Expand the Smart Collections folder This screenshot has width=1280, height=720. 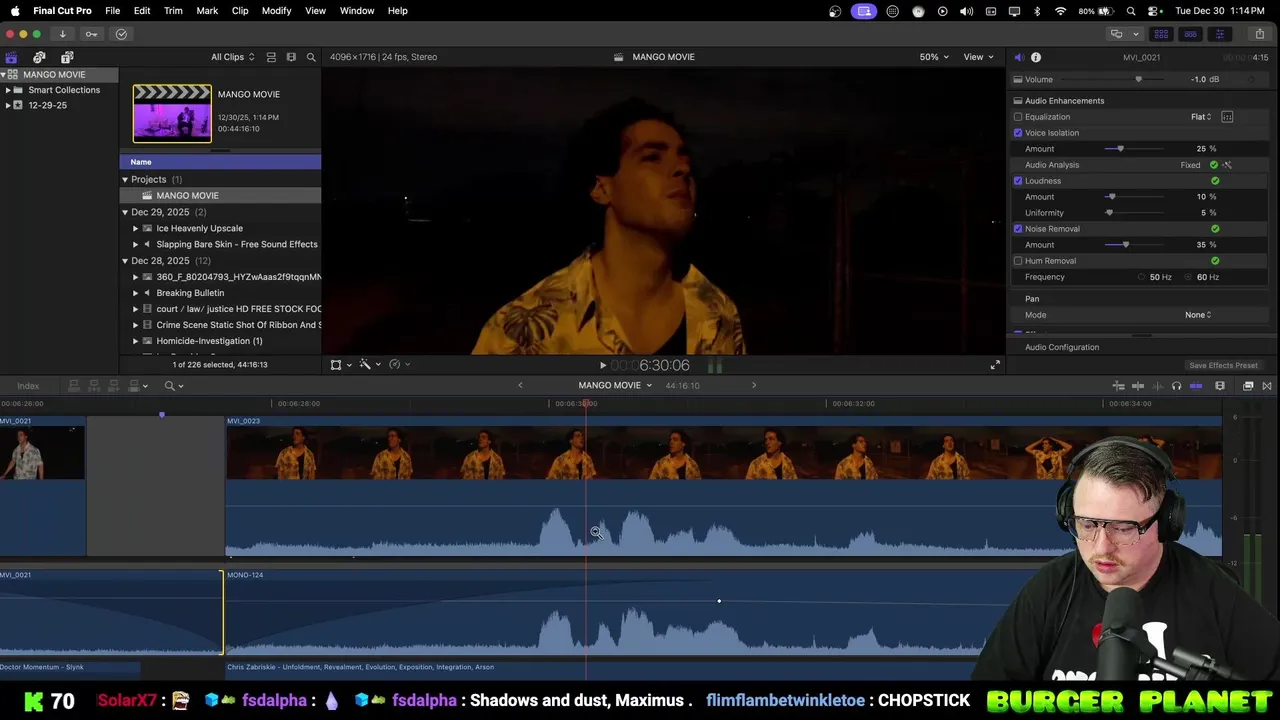pos(8,90)
